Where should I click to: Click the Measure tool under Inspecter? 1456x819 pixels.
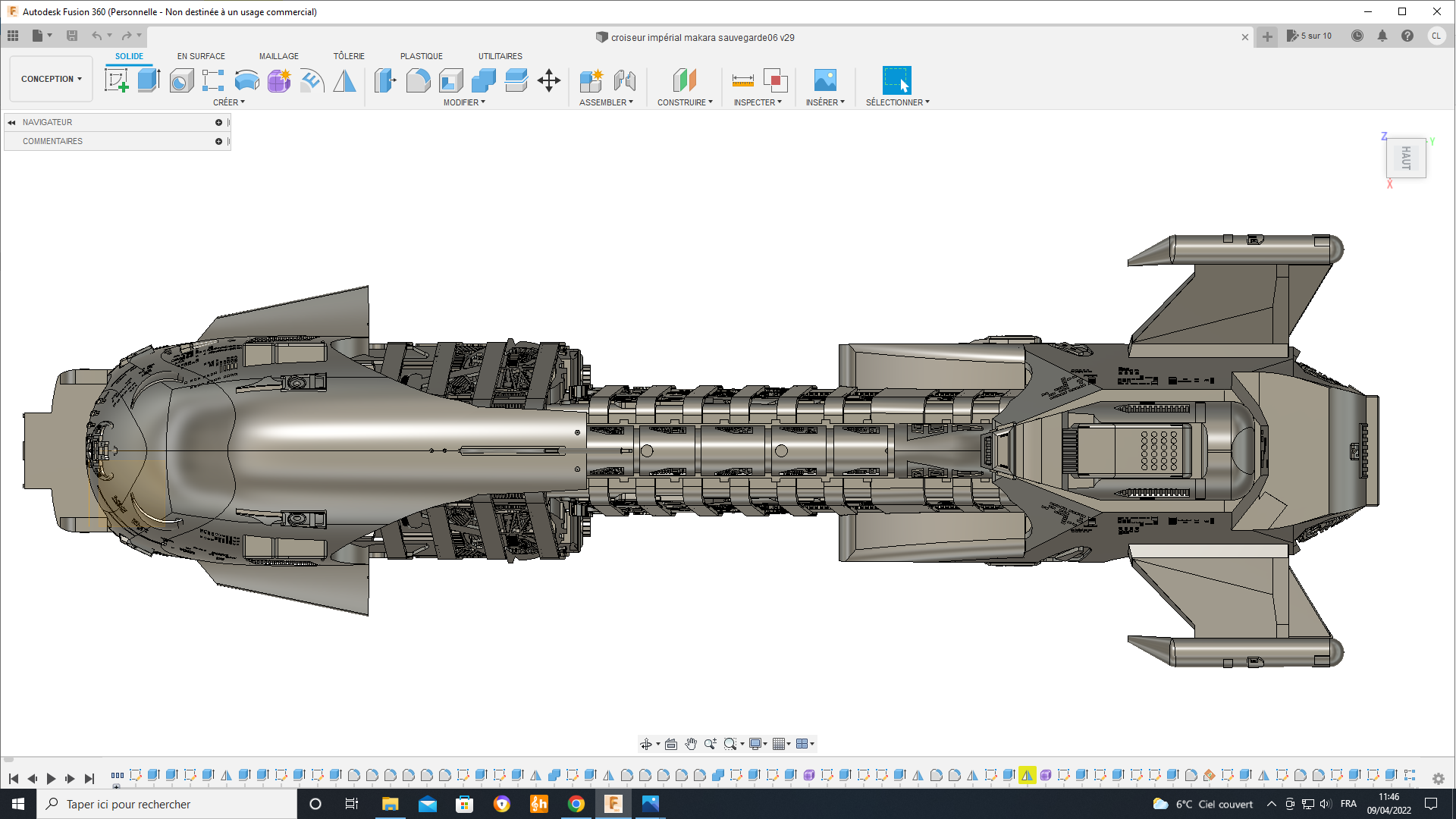coord(742,80)
